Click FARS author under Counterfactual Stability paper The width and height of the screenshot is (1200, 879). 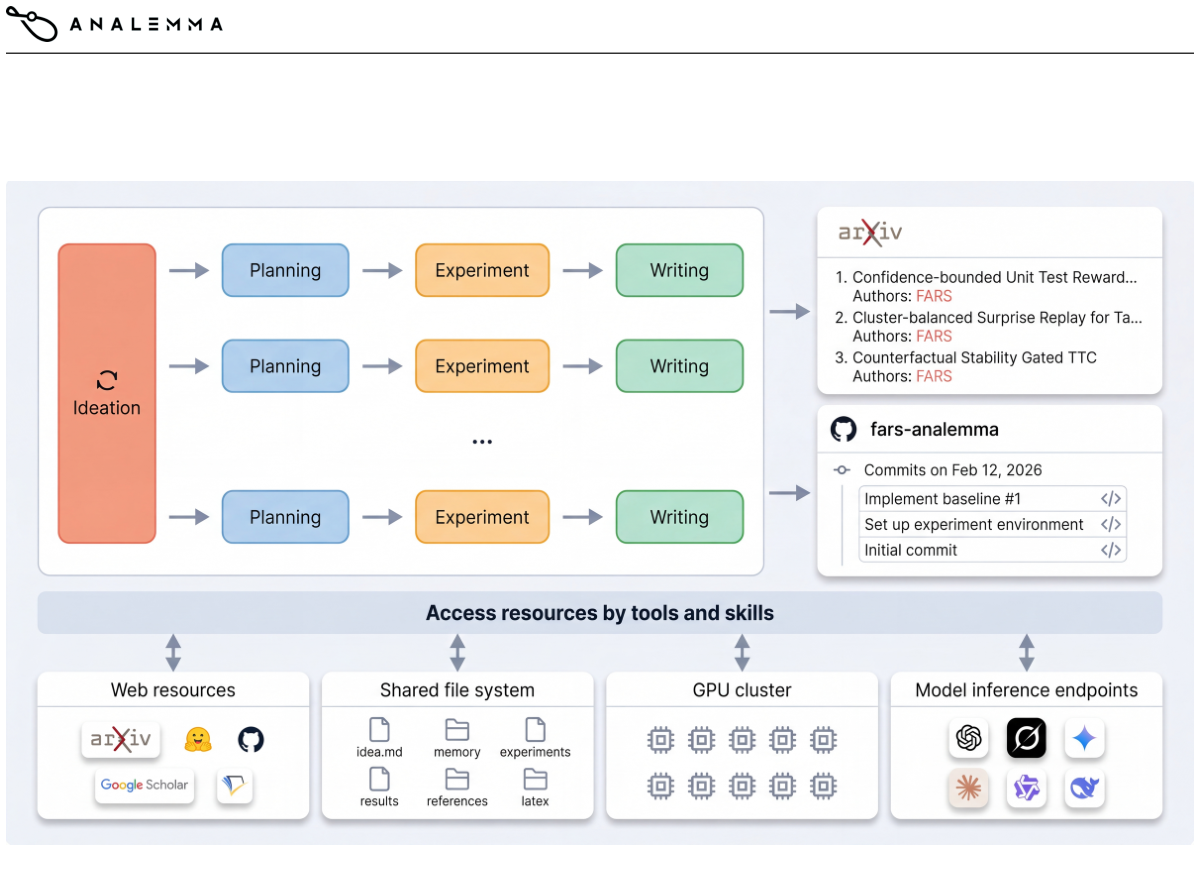934,376
